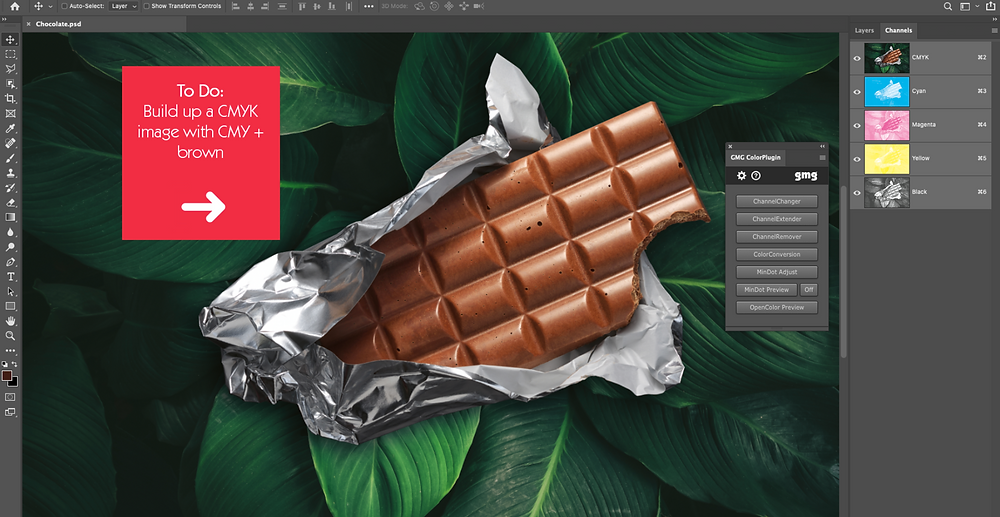Select the Frame tool
This screenshot has height=517, width=1000.
(x=11, y=113)
